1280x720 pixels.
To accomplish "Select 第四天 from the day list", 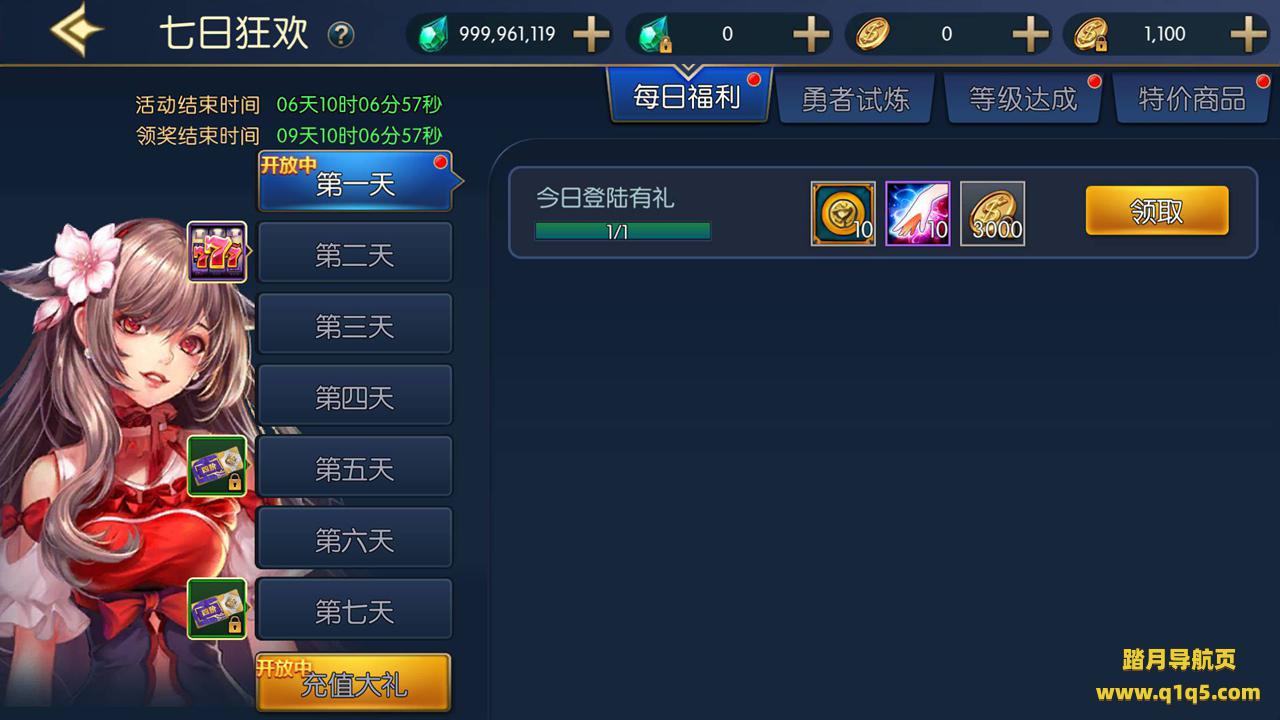I will click(355, 397).
